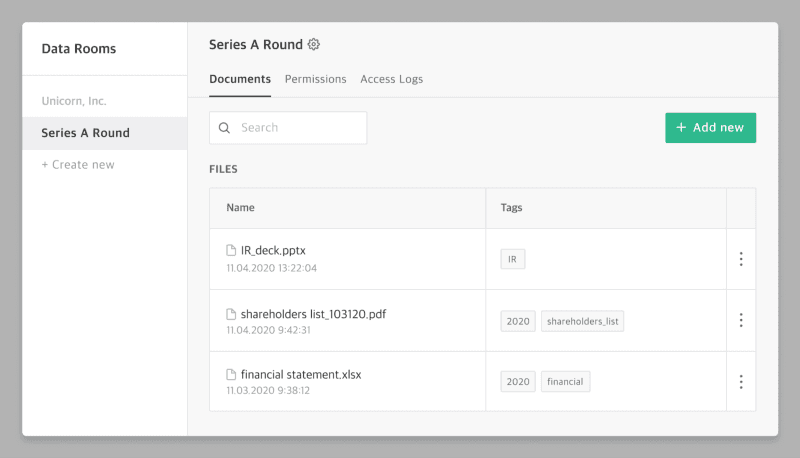Switch to the Permissions tab
Screen dimensions: 800x458
point(315,79)
